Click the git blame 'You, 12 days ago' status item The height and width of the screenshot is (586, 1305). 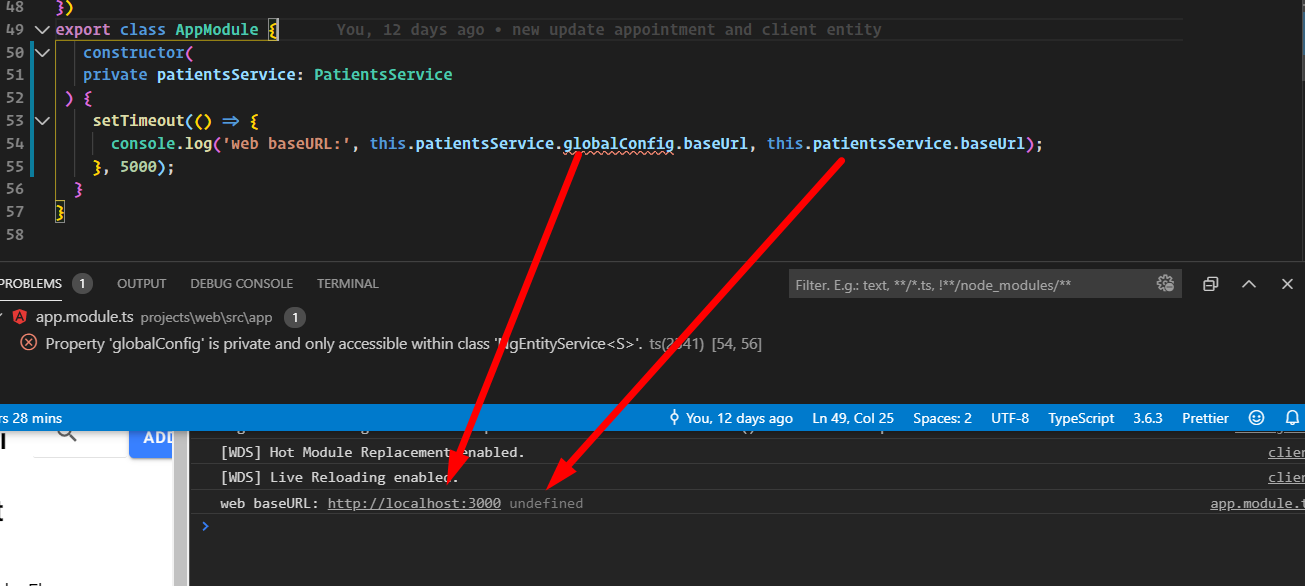(731, 418)
